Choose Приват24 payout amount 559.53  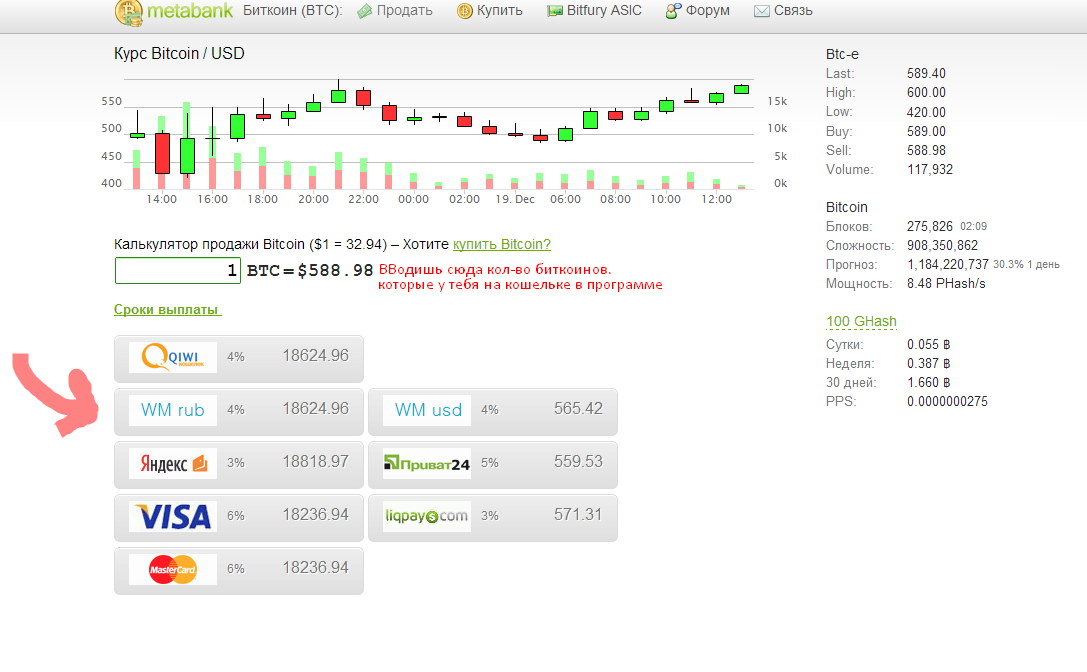pos(578,462)
